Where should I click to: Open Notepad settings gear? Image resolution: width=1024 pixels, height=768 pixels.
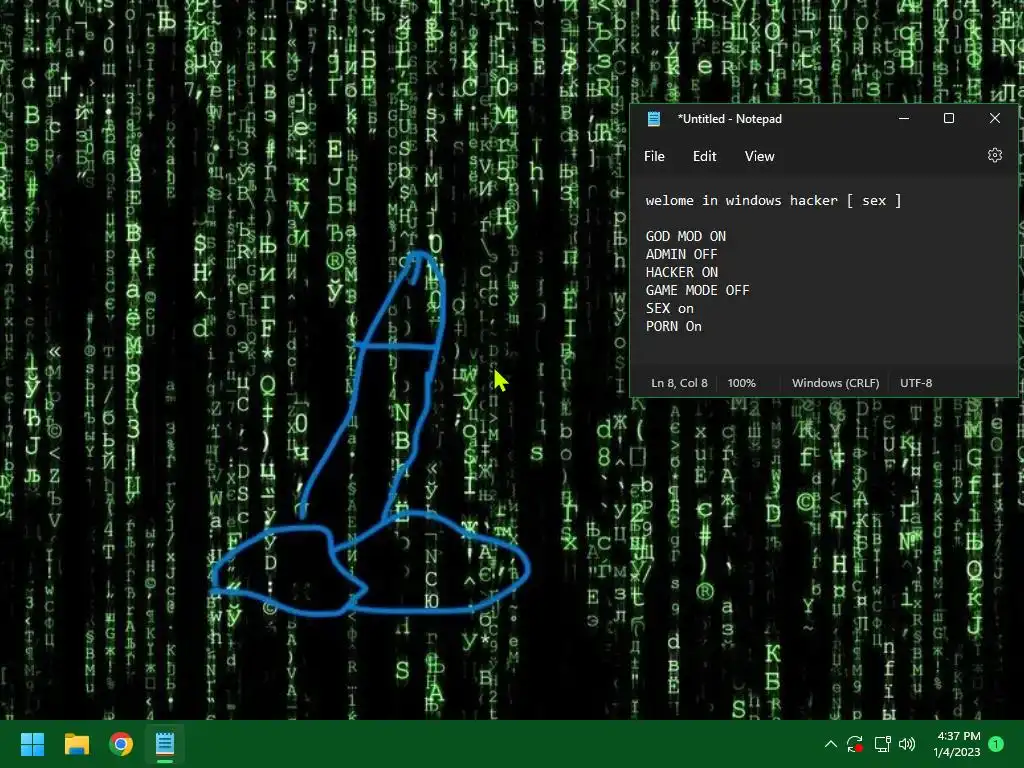[994, 155]
